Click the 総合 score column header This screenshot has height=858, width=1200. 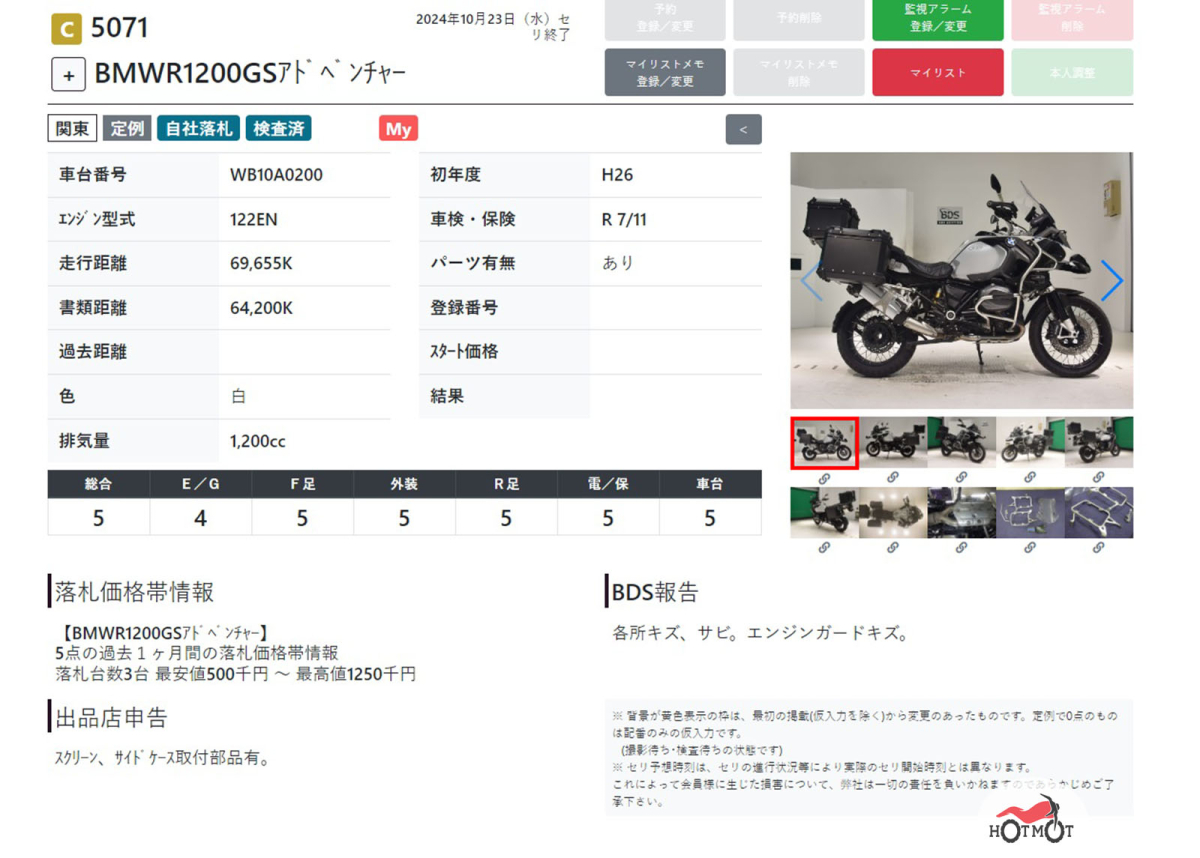click(98, 484)
